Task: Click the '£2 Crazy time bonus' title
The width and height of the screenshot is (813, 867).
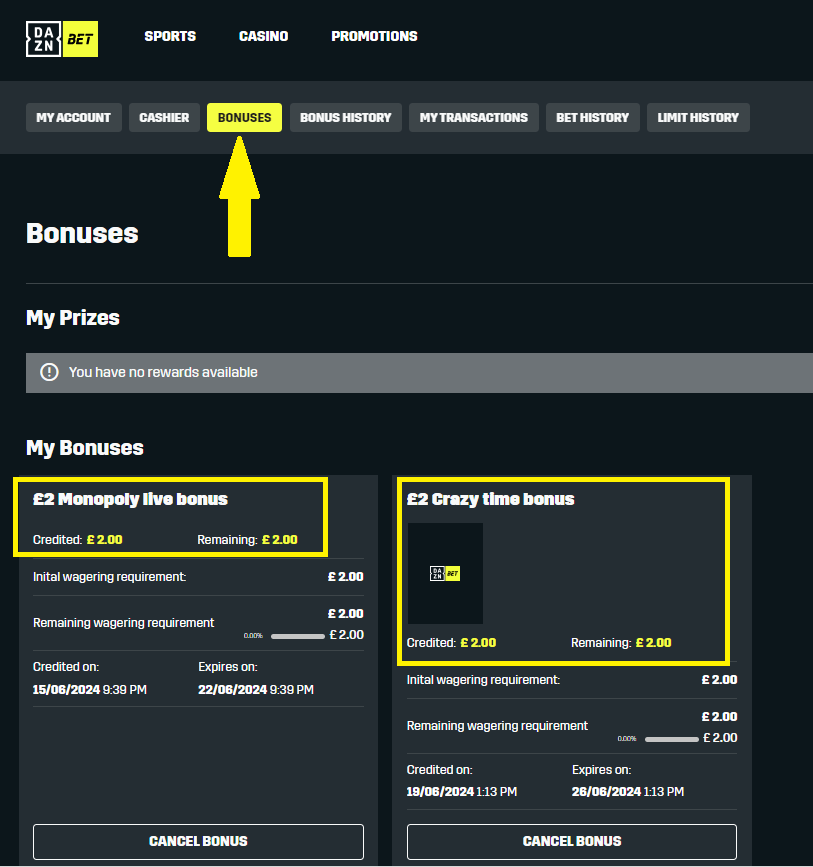Action: pos(491,499)
